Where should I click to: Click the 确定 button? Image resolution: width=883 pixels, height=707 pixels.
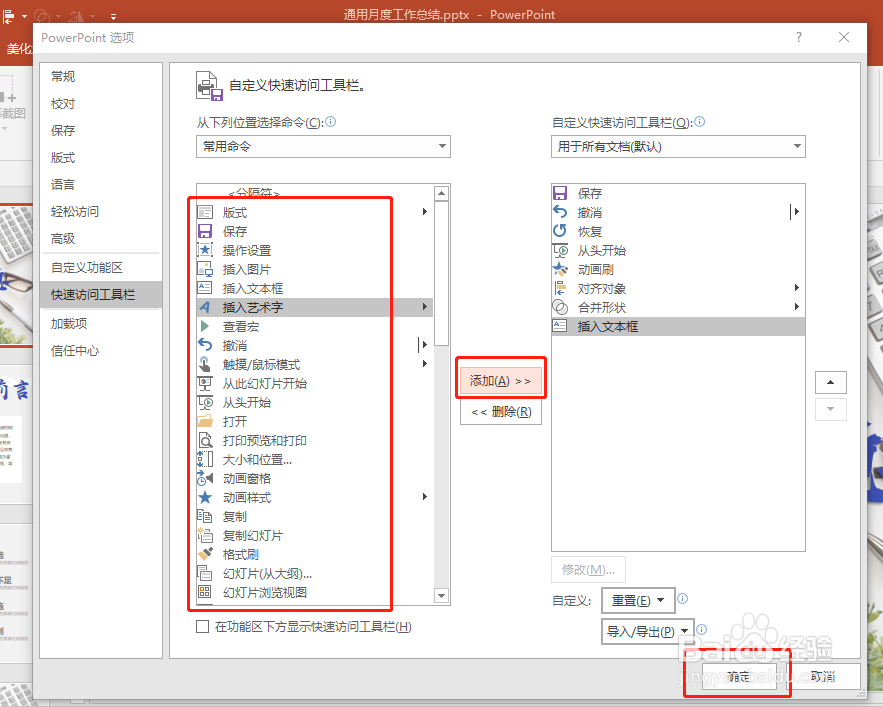(x=737, y=676)
